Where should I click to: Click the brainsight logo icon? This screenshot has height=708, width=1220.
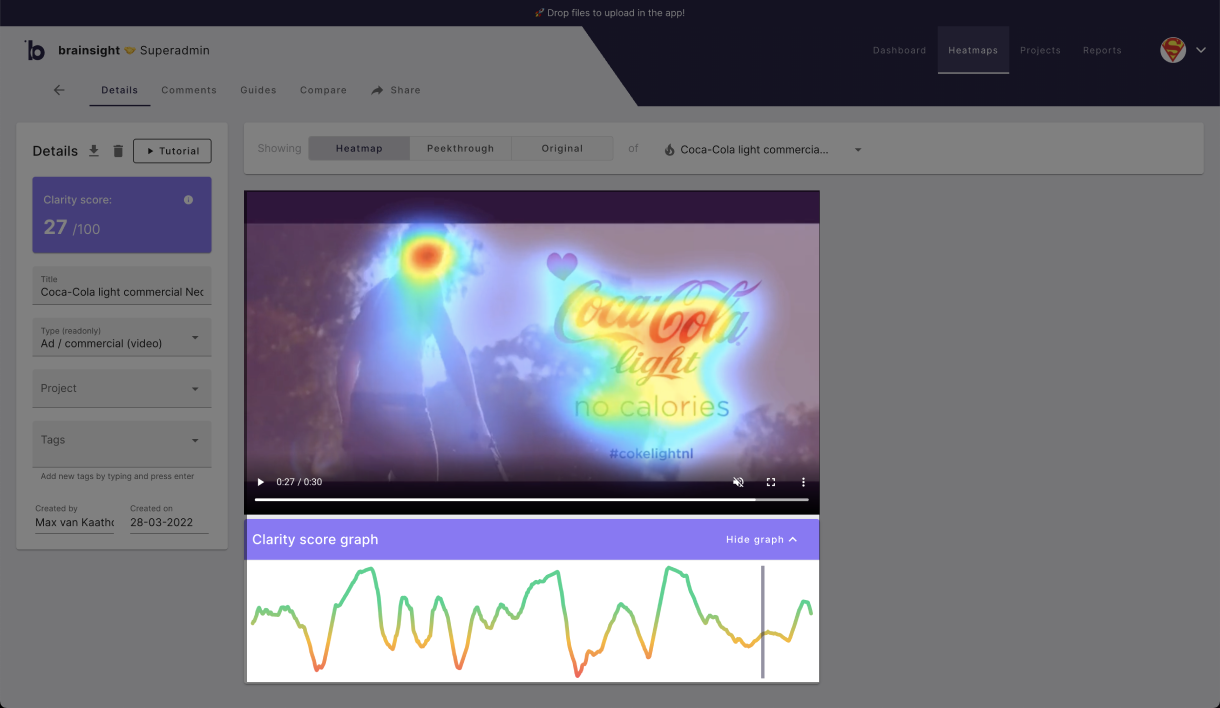coord(35,50)
